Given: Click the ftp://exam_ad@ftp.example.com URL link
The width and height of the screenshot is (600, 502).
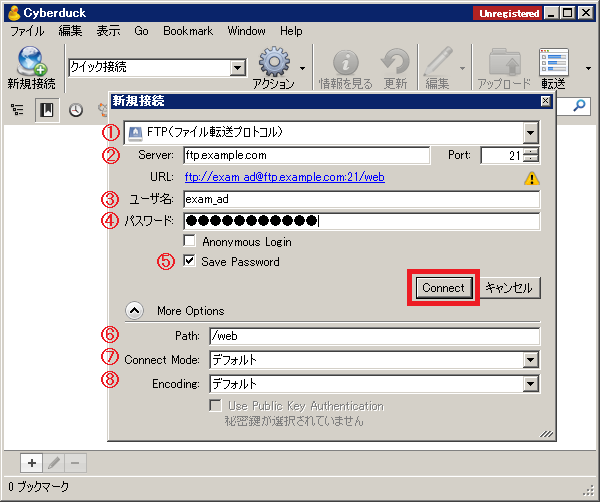Looking at the screenshot, I should tap(285, 177).
